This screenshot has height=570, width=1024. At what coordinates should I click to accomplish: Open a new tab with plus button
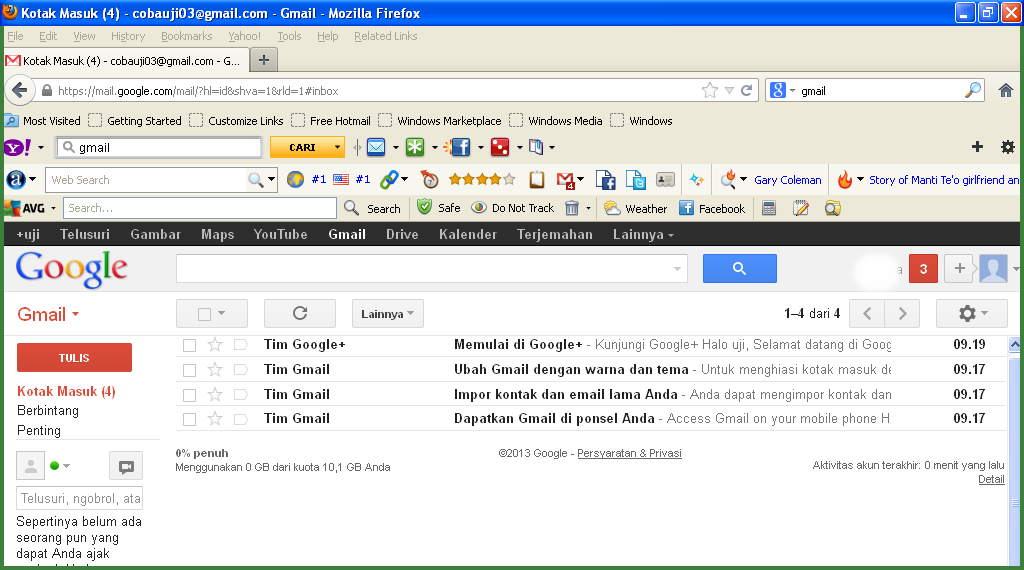(x=264, y=60)
